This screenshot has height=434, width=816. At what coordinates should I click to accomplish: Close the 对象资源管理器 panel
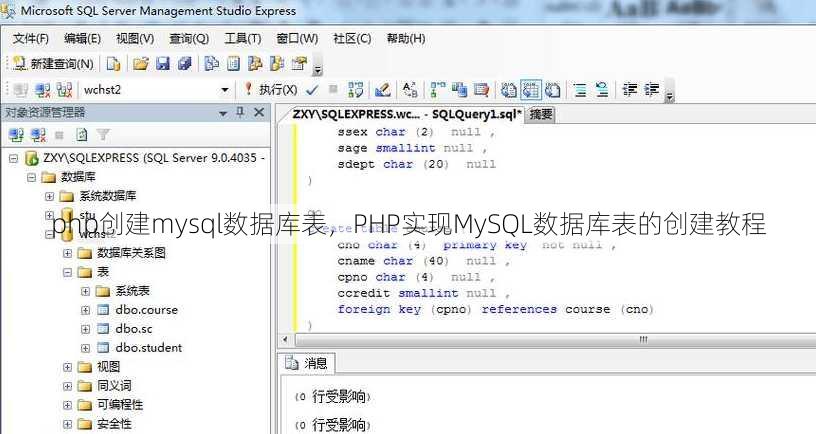259,112
